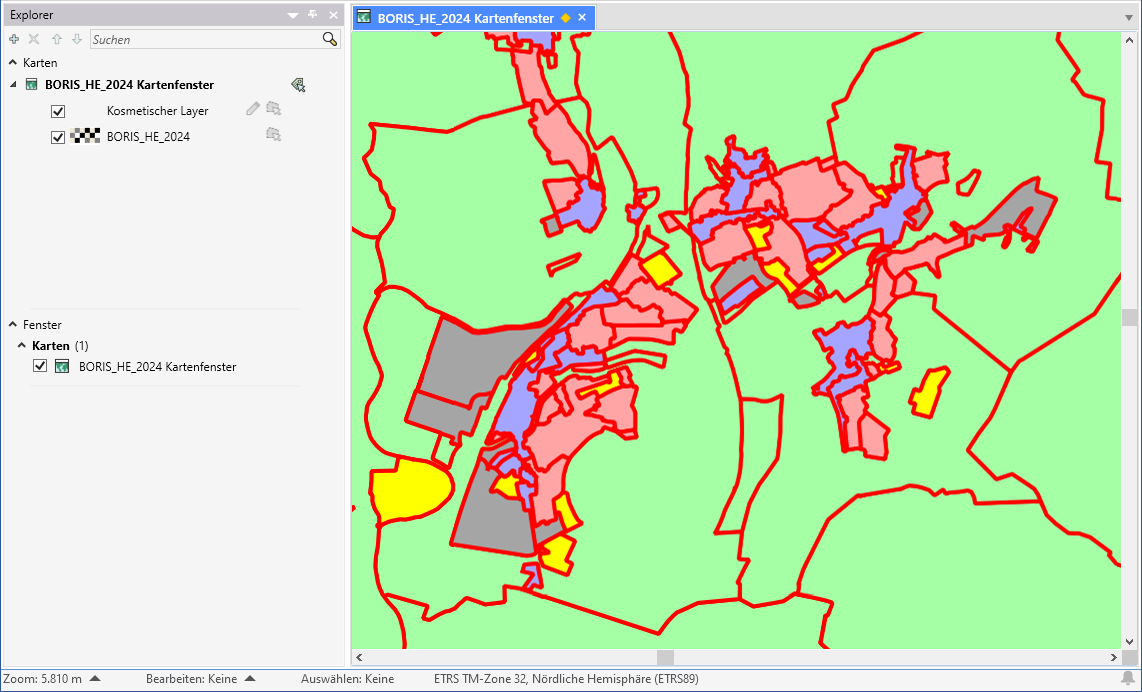This screenshot has width=1142, height=692.
Task: Click the notification bell in status bar
Action: pos(1128,679)
